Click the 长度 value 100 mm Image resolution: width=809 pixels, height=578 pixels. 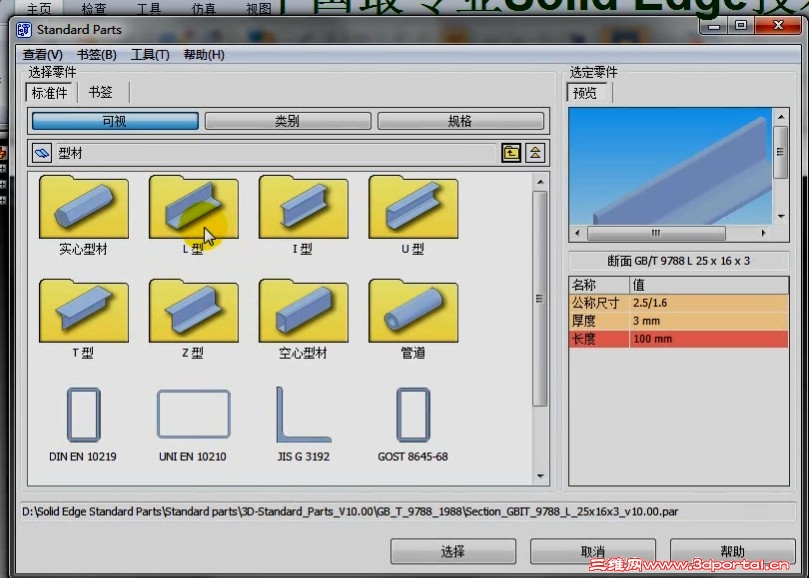pos(709,339)
